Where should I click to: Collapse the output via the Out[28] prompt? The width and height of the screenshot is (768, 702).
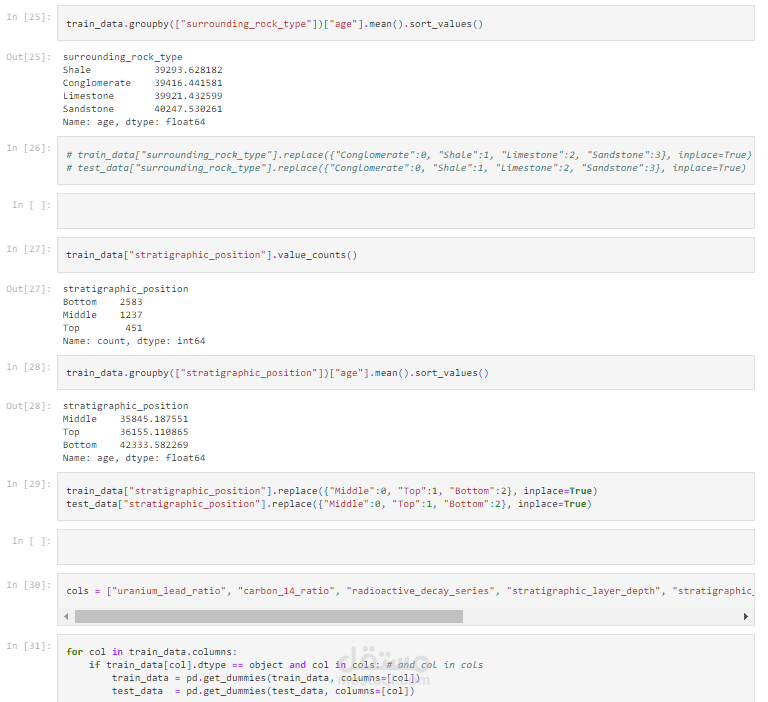27,406
